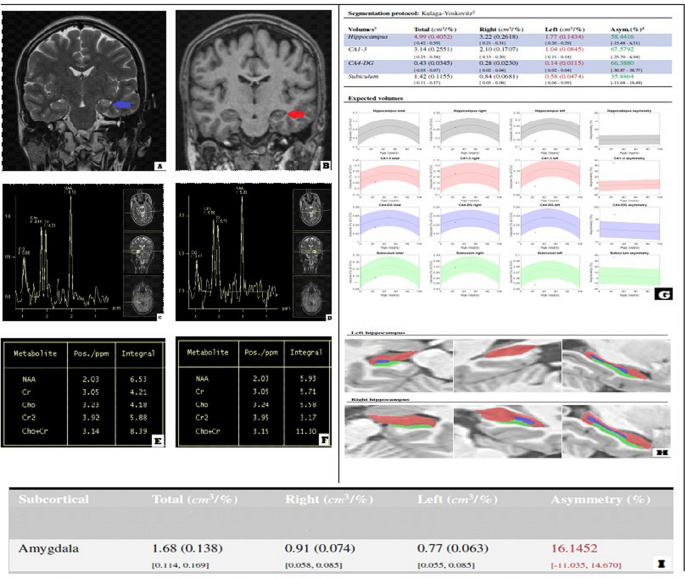Select the Cho integral value 5.58

pyautogui.click(x=308, y=405)
